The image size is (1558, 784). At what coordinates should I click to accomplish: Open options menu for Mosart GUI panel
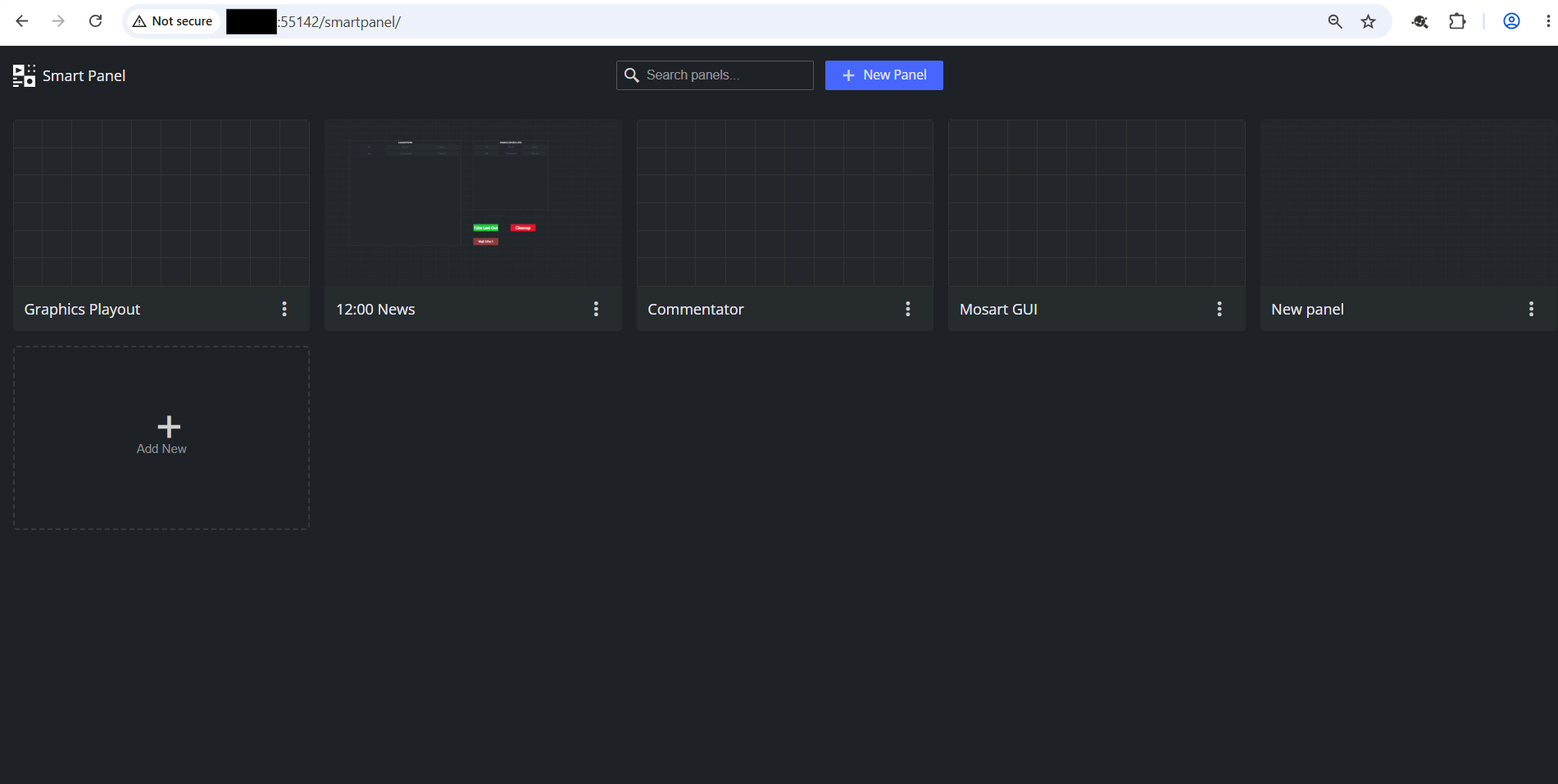(x=1220, y=309)
